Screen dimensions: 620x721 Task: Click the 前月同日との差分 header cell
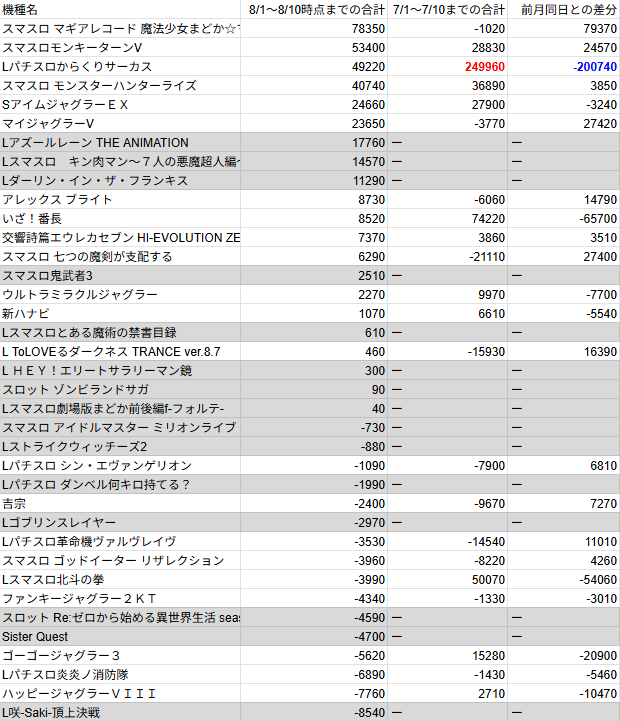click(564, 9)
